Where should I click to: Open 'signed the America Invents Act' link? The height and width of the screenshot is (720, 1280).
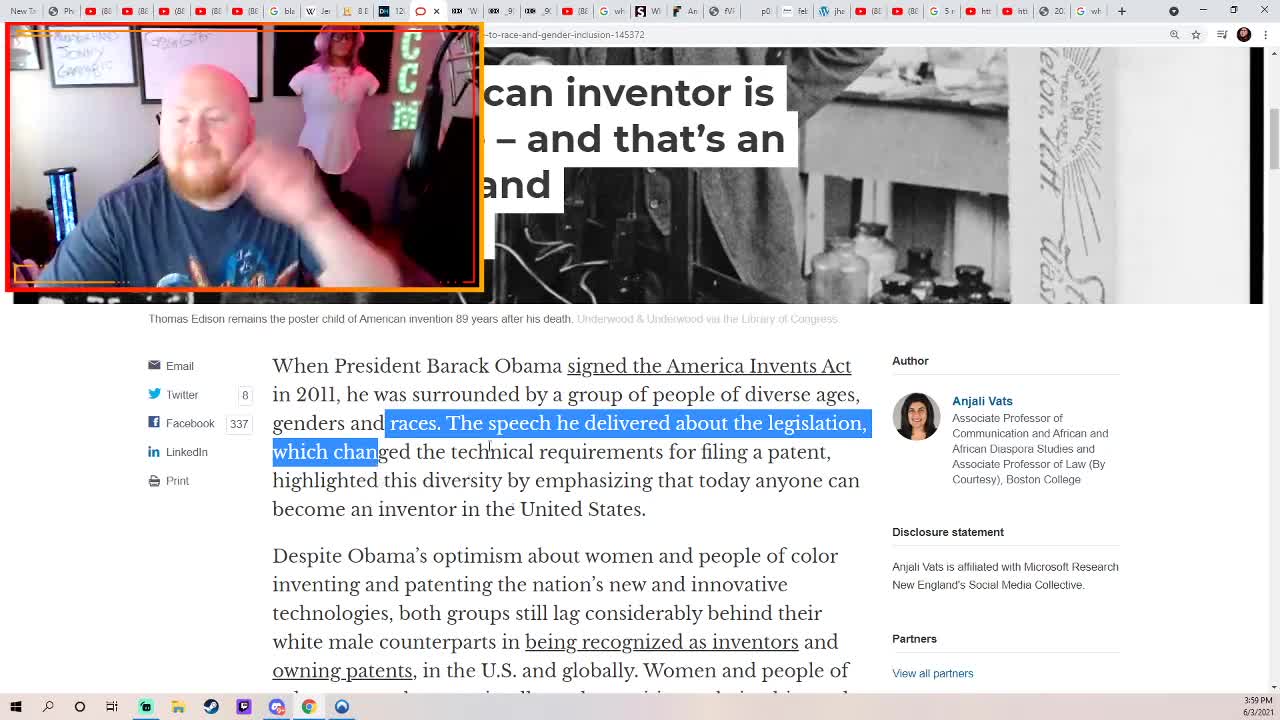(x=709, y=366)
